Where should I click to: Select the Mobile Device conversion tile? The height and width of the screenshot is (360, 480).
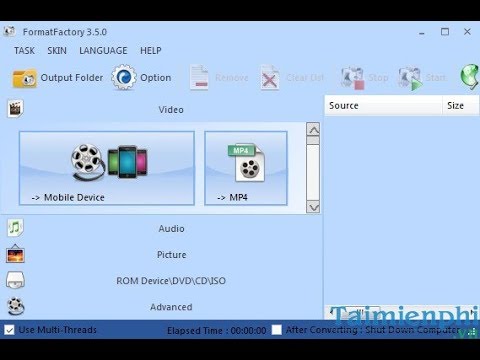(107, 168)
